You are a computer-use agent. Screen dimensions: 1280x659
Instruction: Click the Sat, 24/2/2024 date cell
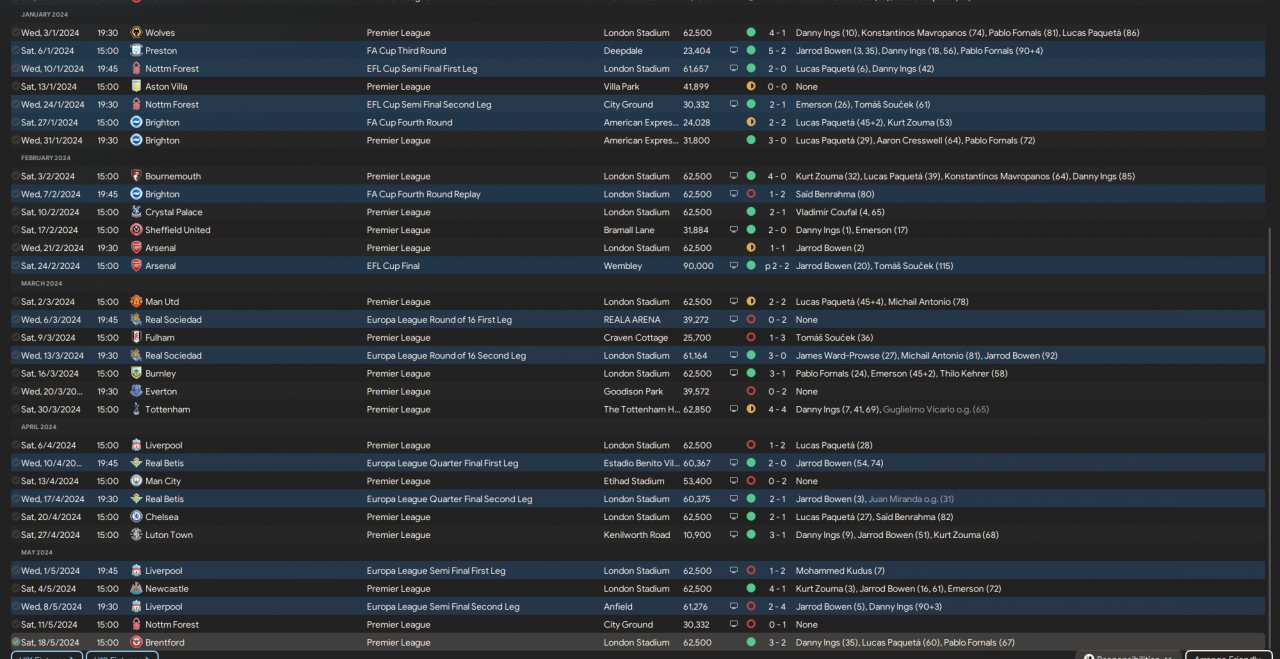click(x=49, y=267)
